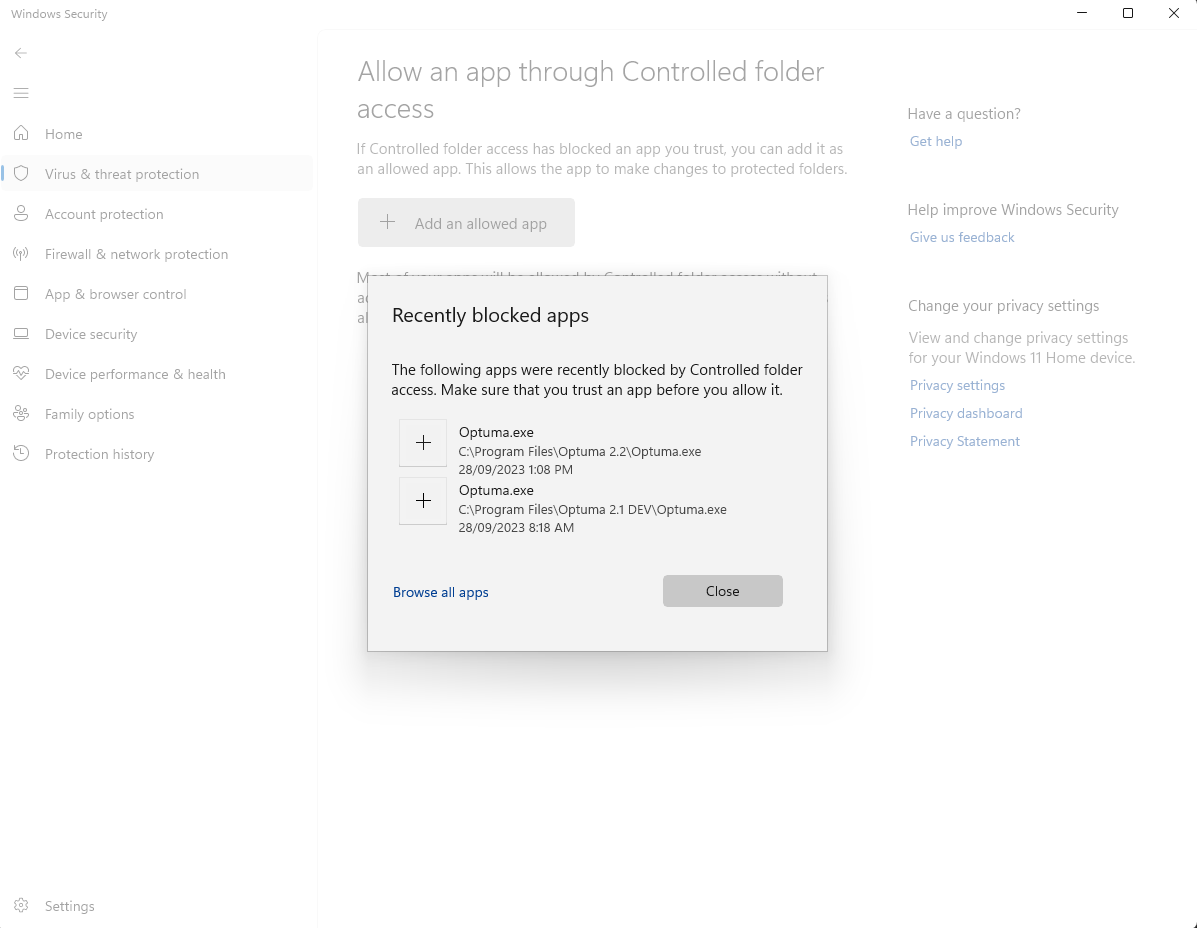This screenshot has height=928, width=1197.
Task: Click the Family options people icon
Action: [21, 414]
